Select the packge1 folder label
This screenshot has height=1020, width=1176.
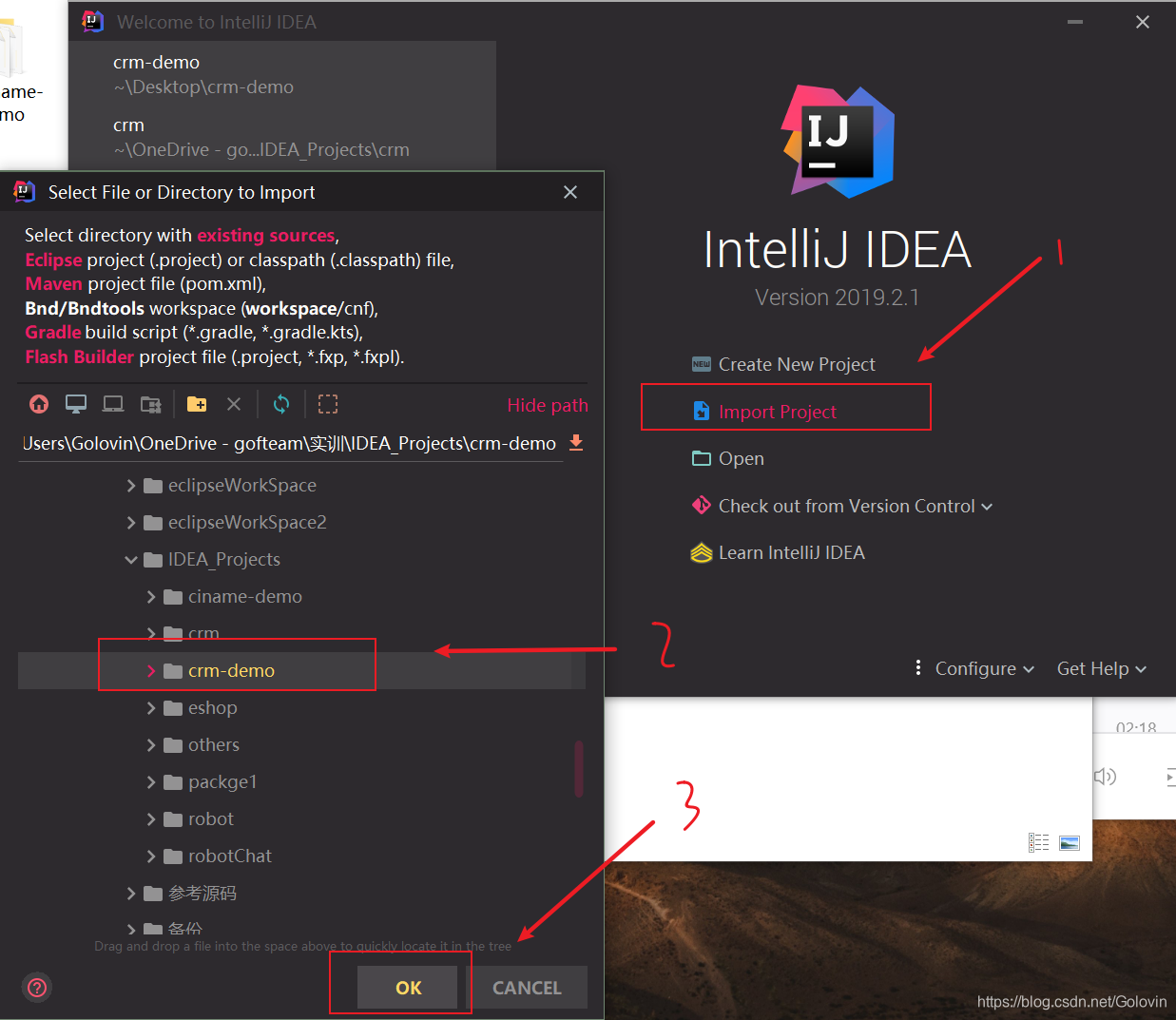pyautogui.click(x=222, y=782)
